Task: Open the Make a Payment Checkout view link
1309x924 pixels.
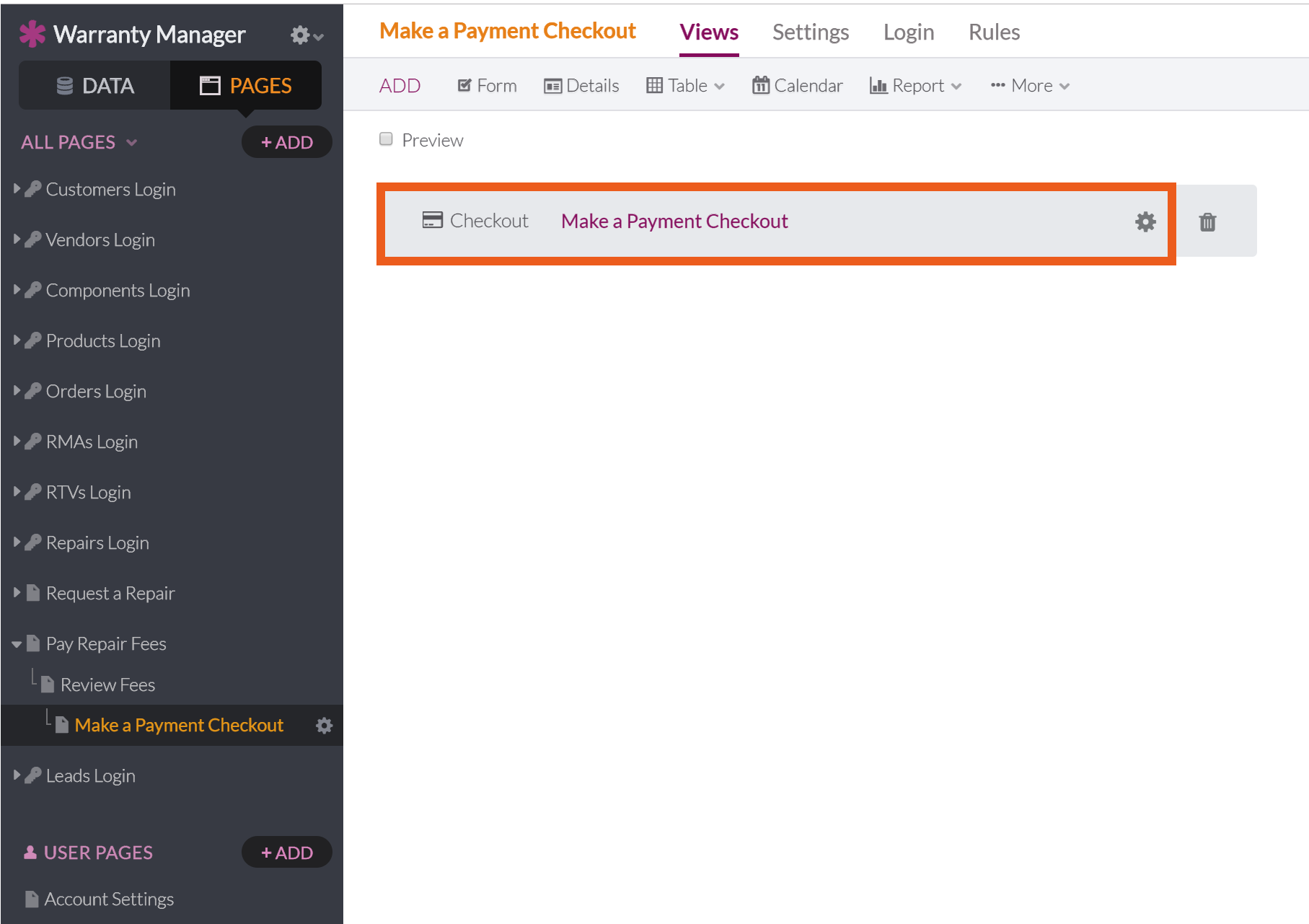Action: coord(674,221)
